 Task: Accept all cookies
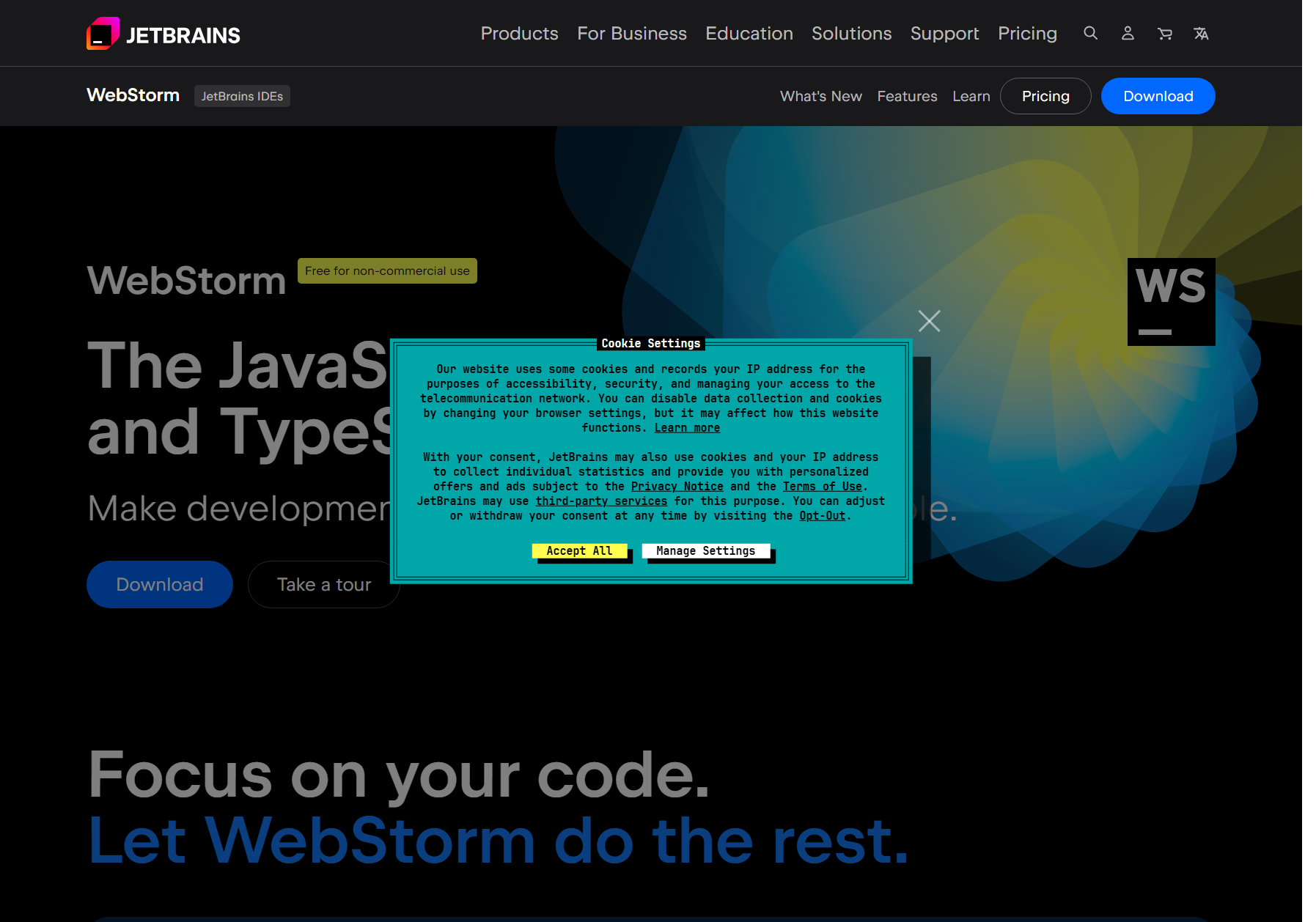tap(579, 551)
